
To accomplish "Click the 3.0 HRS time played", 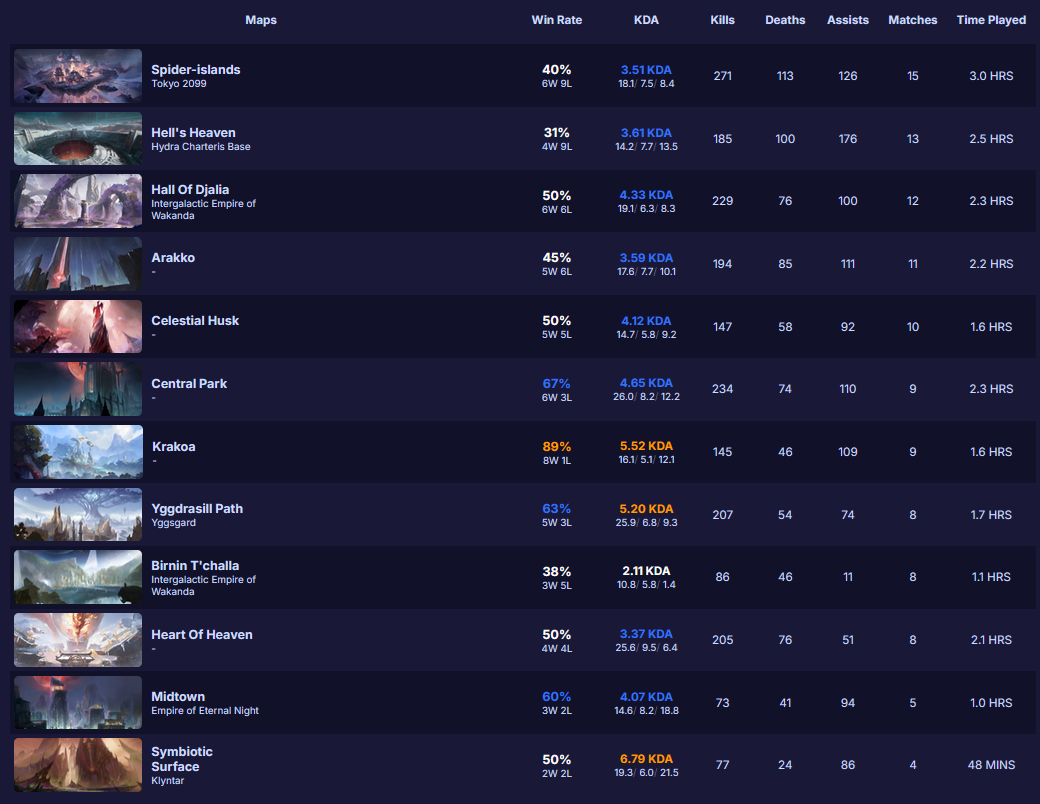I will 991,76.
